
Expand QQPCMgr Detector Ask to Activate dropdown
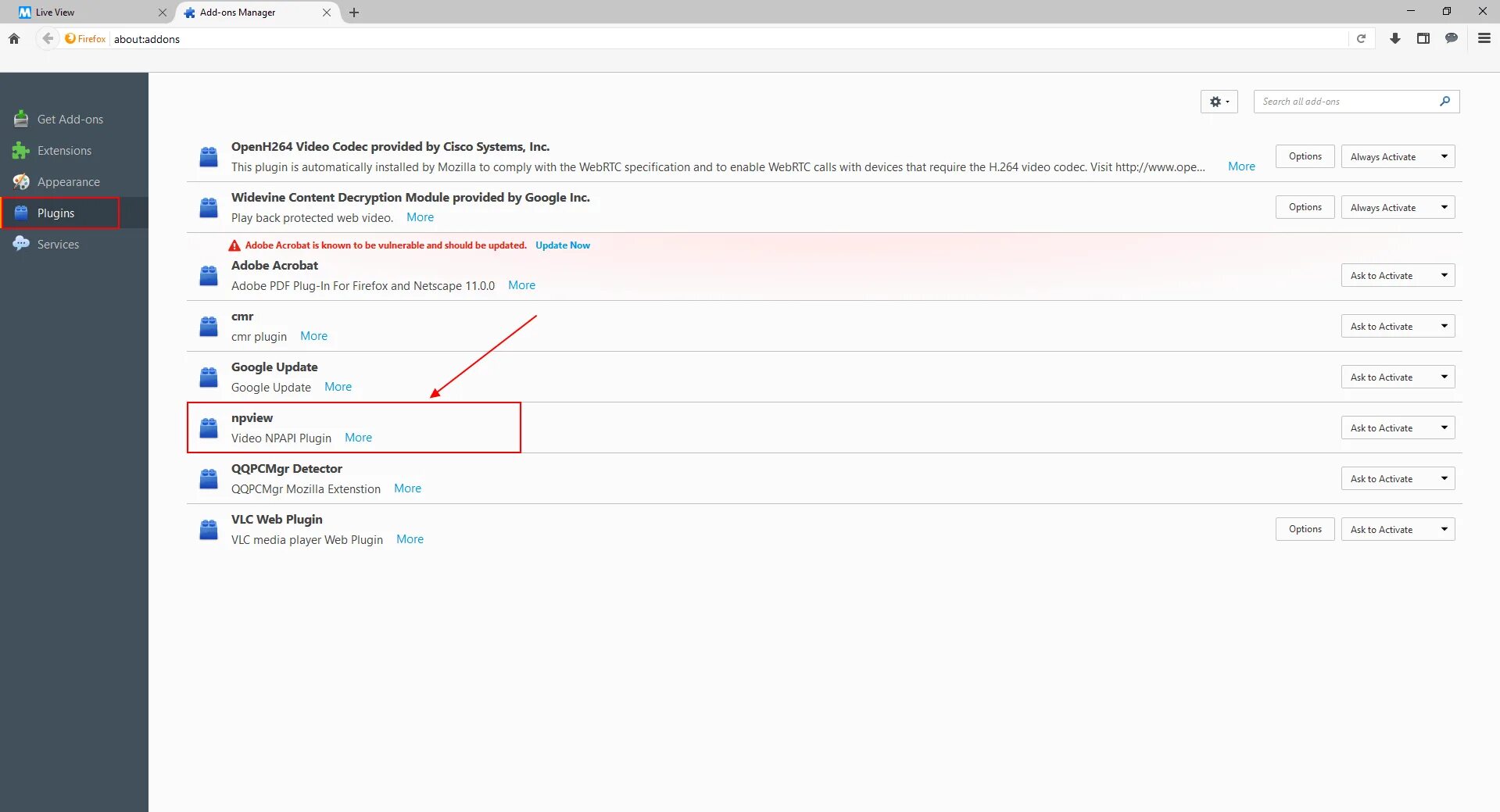point(1398,478)
